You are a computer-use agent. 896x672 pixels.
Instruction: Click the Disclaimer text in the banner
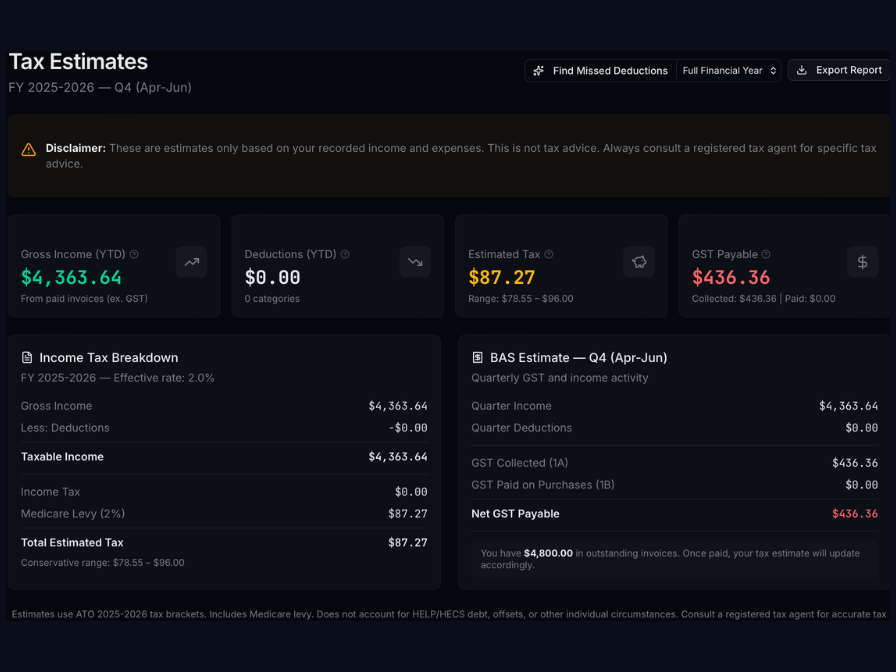(x=461, y=155)
